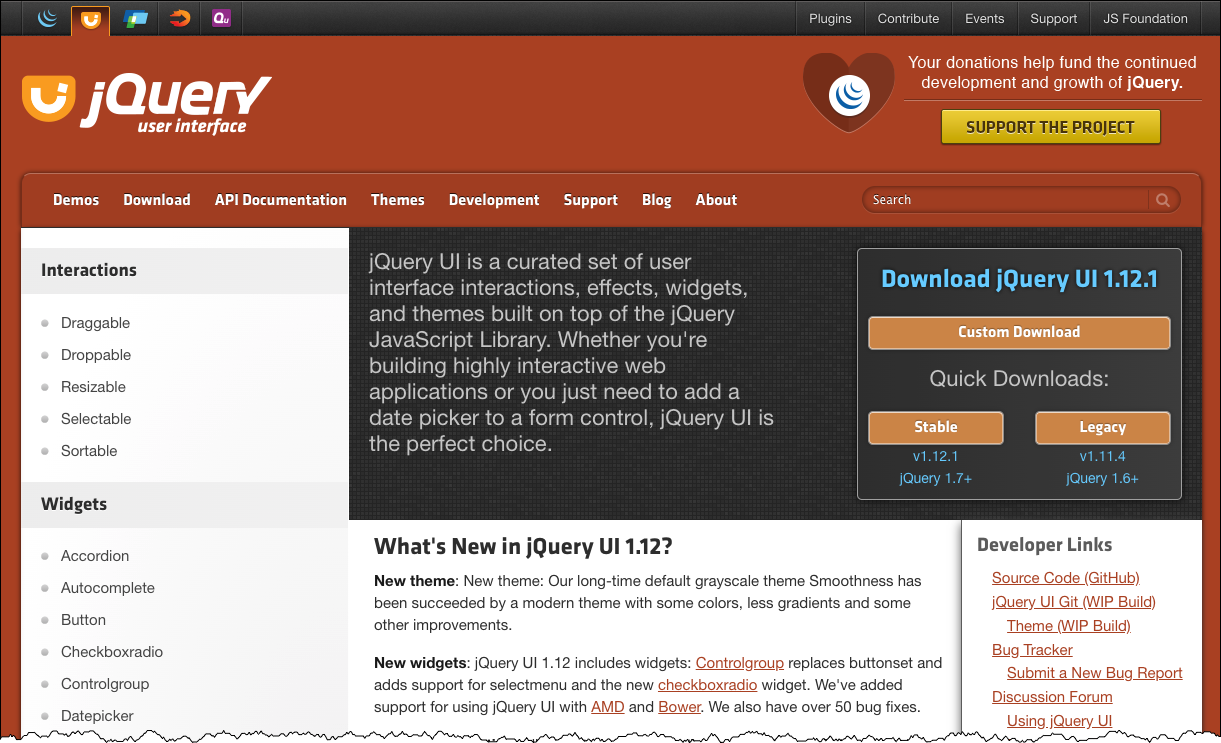
Task: Open the Plugins top menu item
Action: (x=830, y=18)
